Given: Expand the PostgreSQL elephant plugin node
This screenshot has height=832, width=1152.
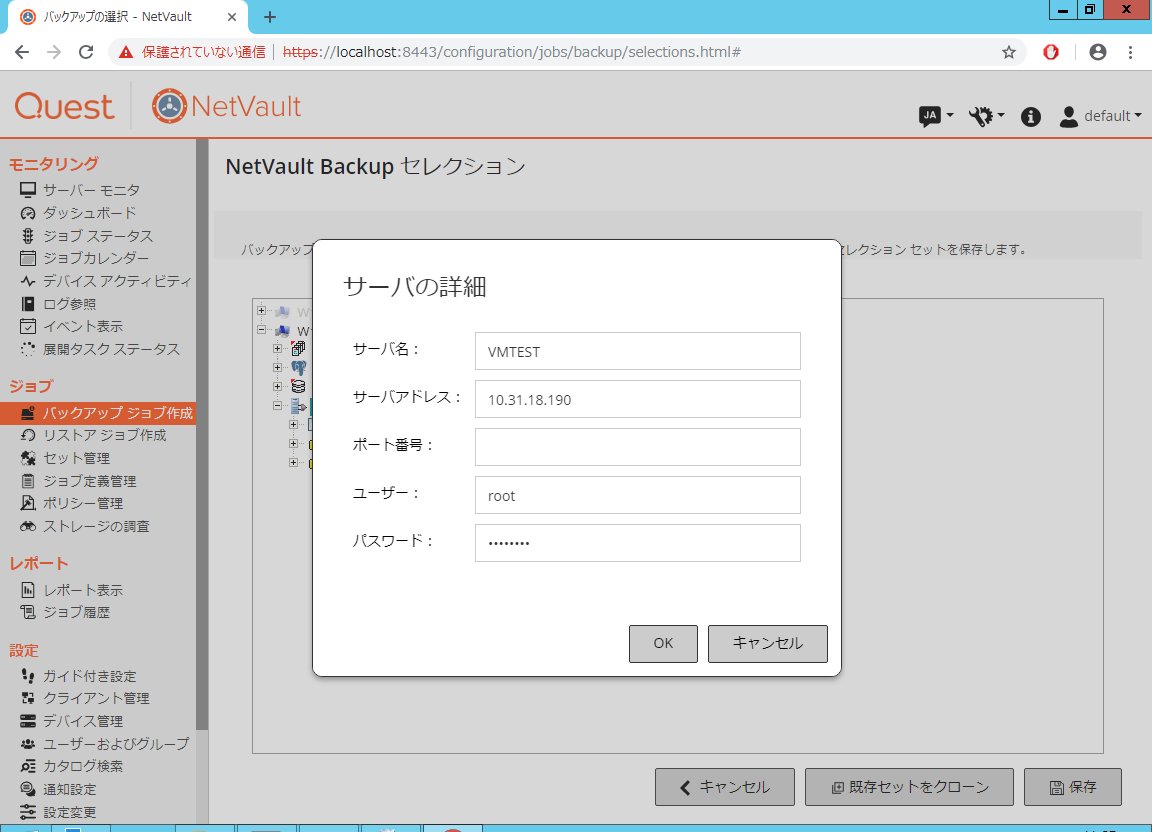Looking at the screenshot, I should click(x=278, y=367).
